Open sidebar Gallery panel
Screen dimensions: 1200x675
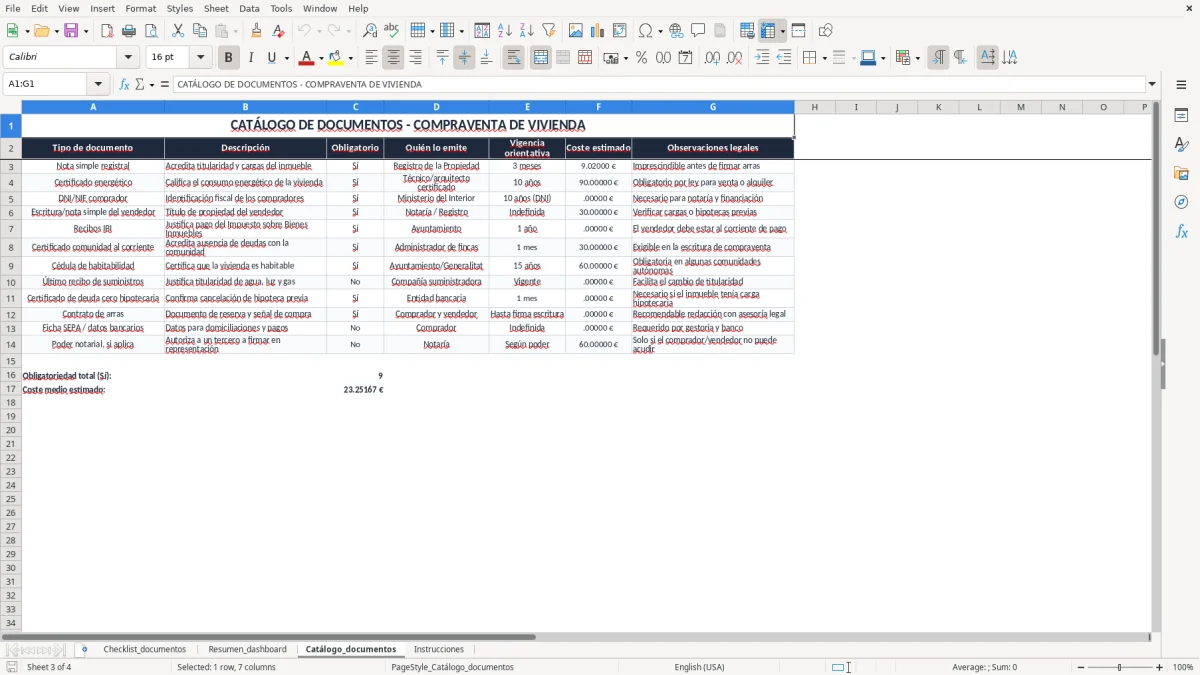click(x=1181, y=174)
